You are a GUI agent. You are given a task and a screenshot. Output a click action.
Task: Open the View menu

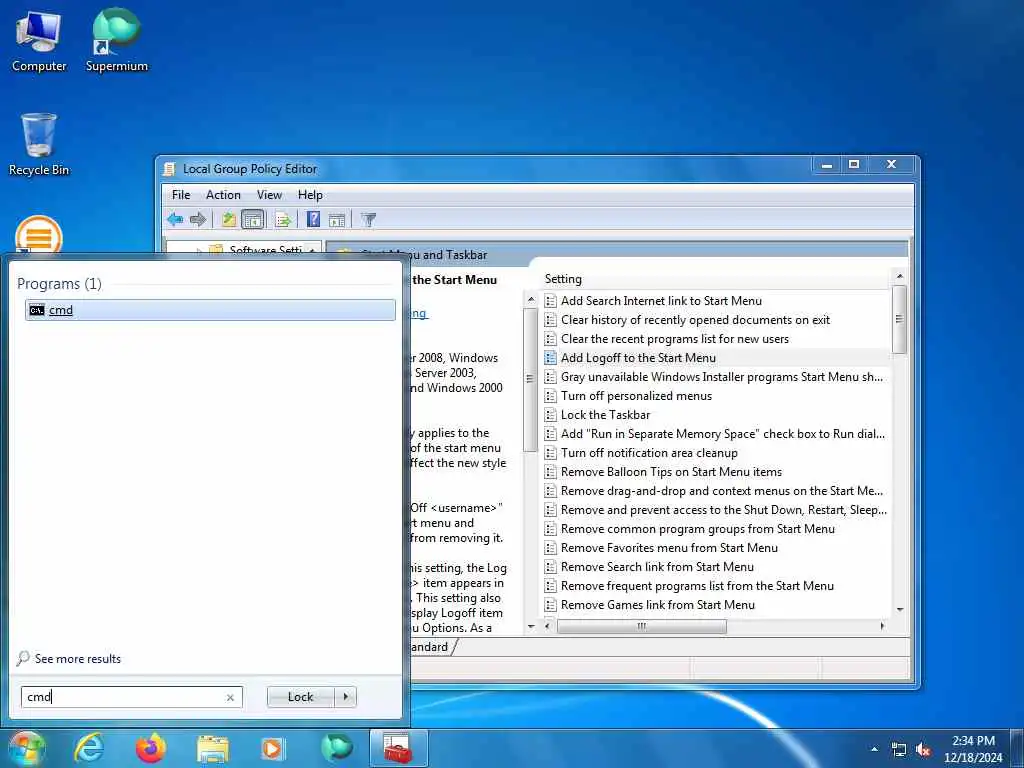pos(269,195)
